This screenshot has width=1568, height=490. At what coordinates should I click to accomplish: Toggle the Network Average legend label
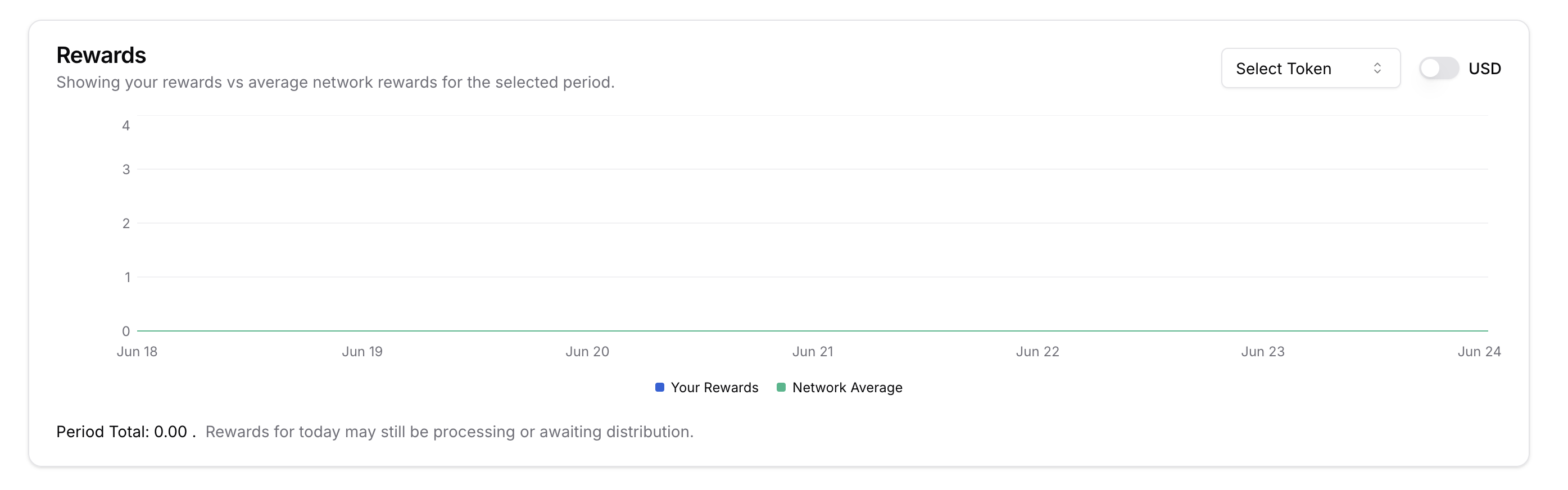coord(847,388)
